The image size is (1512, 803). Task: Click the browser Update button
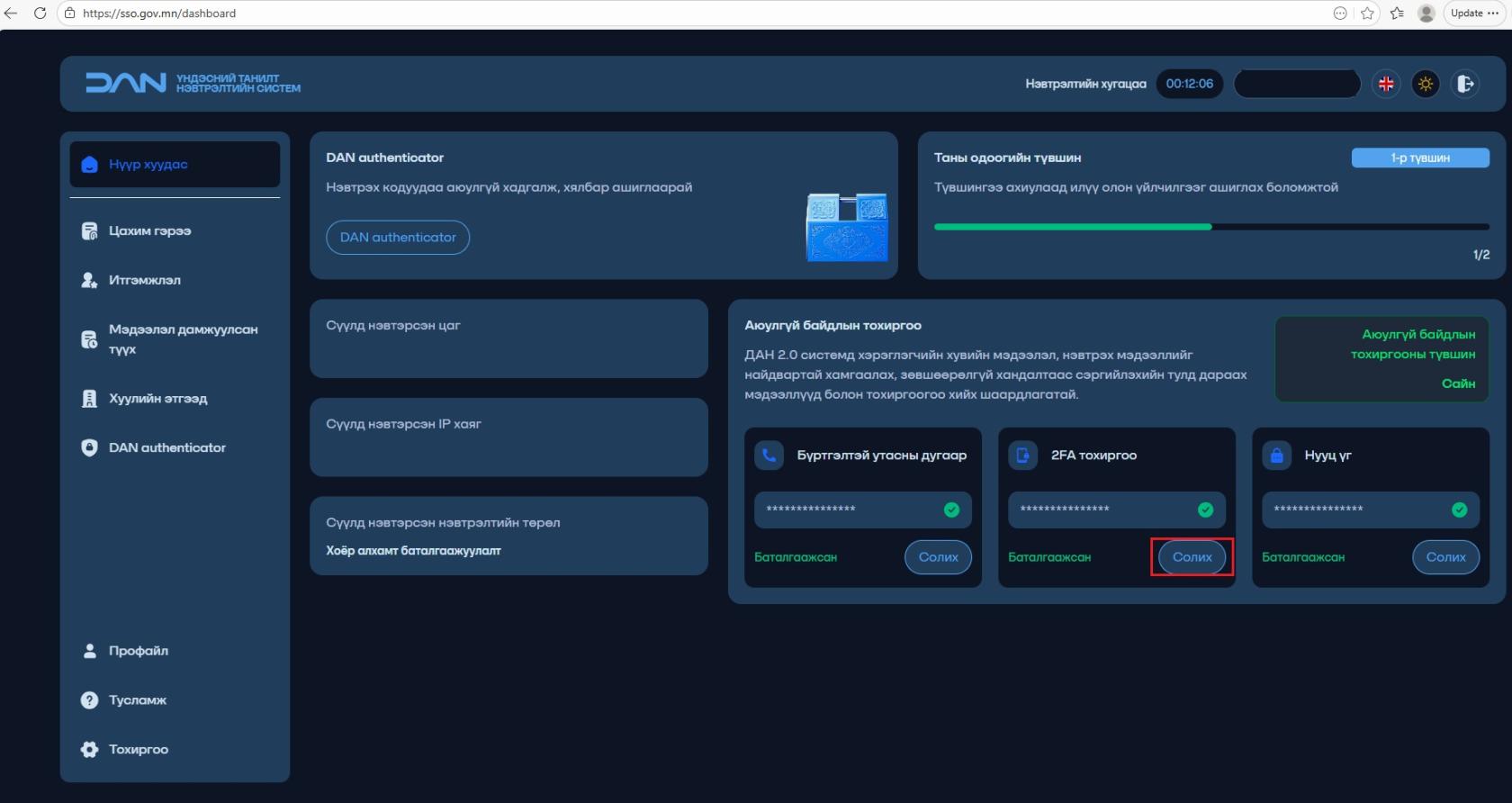tap(1474, 14)
